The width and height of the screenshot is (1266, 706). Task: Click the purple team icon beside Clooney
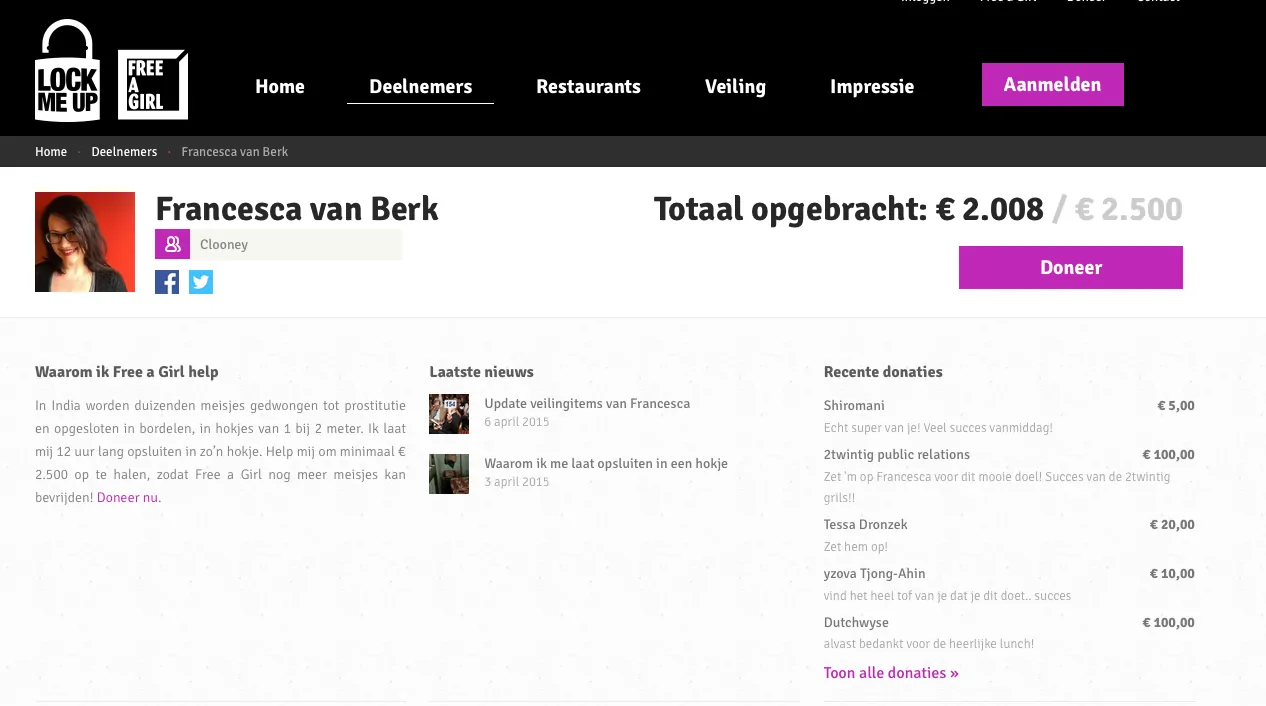[172, 244]
